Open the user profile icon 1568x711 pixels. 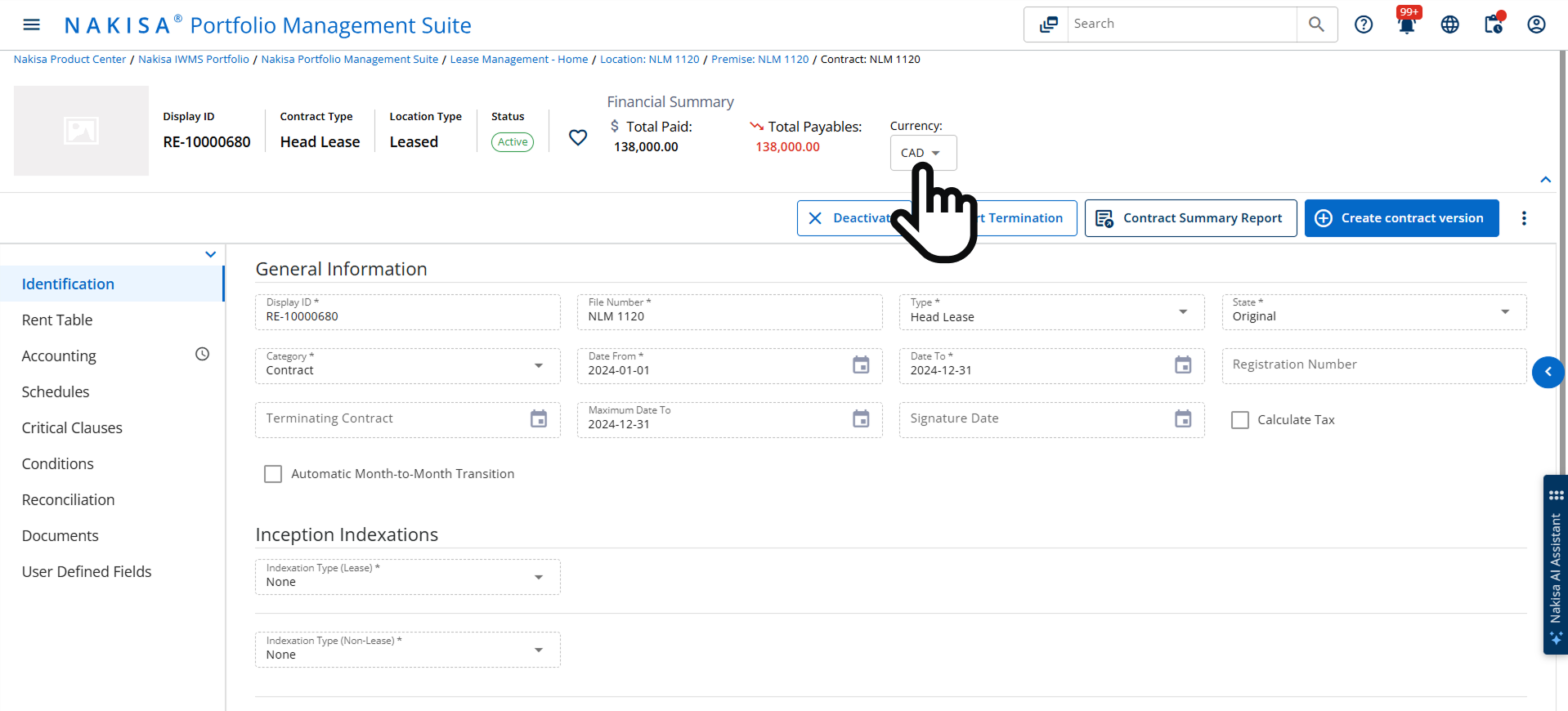click(1536, 25)
